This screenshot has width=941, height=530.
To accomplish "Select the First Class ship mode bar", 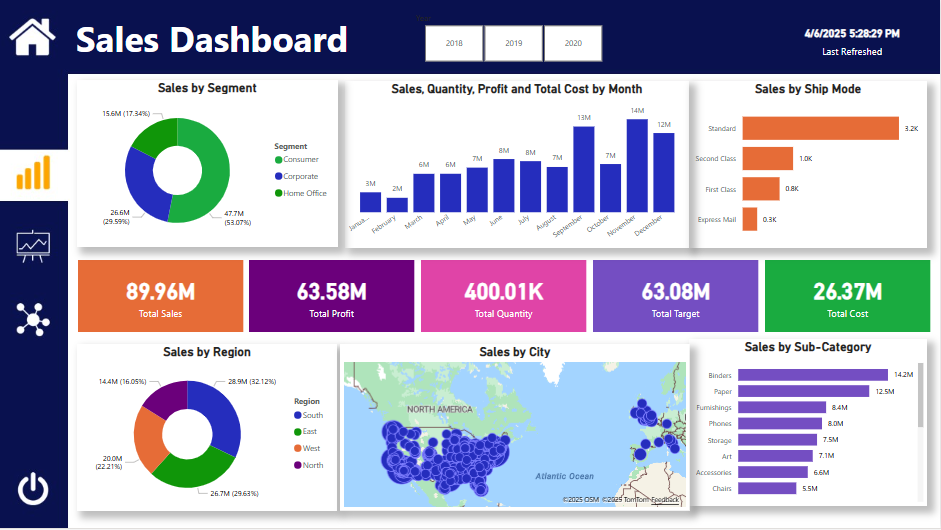I will pyautogui.click(x=761, y=189).
